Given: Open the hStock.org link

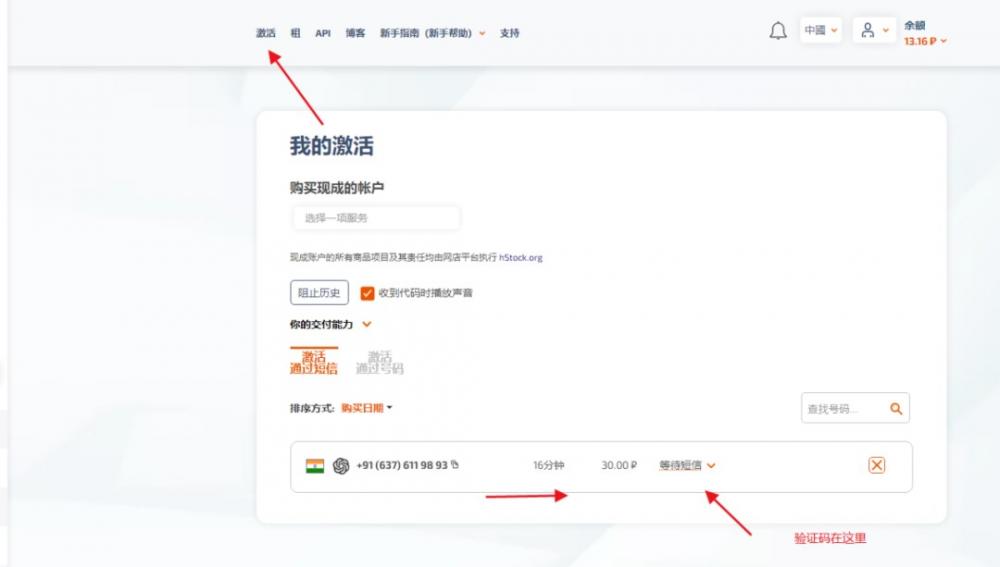Looking at the screenshot, I should pos(520,258).
